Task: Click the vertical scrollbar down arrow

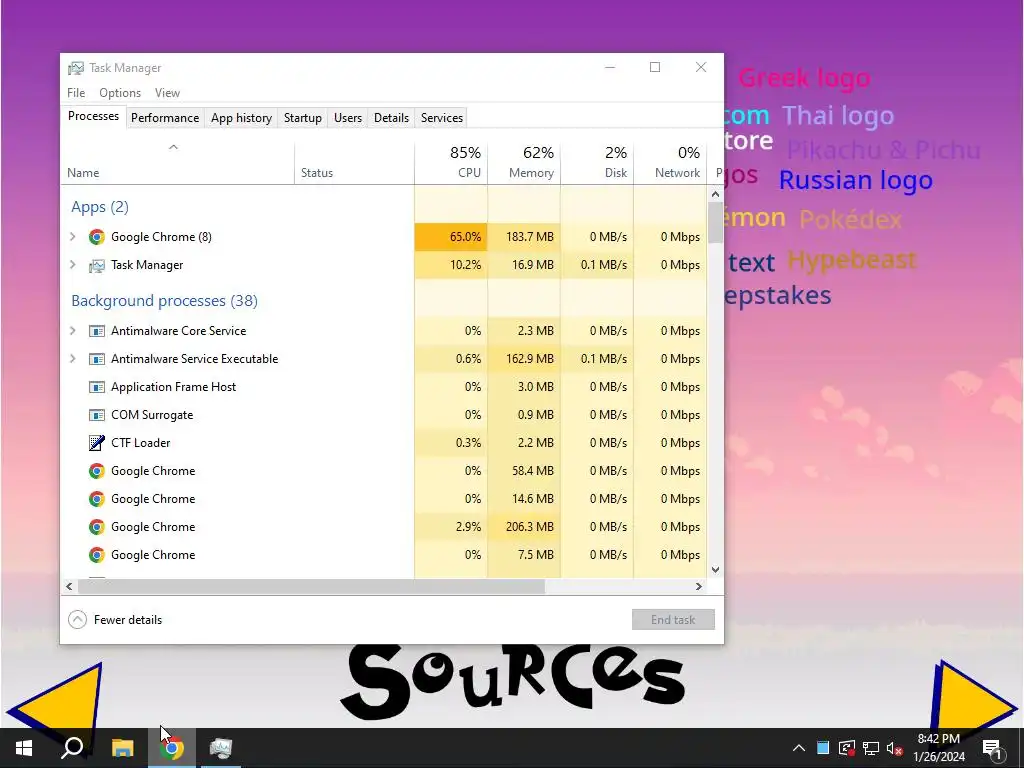Action: (715, 569)
